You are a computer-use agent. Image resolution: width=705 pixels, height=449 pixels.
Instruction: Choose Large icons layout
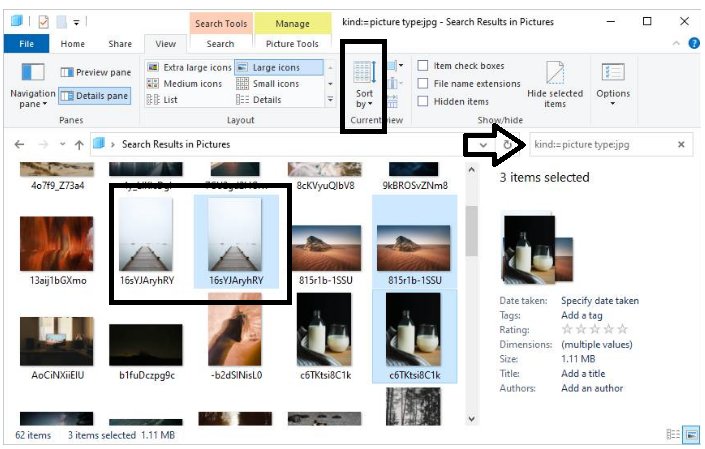pyautogui.click(x=278, y=67)
